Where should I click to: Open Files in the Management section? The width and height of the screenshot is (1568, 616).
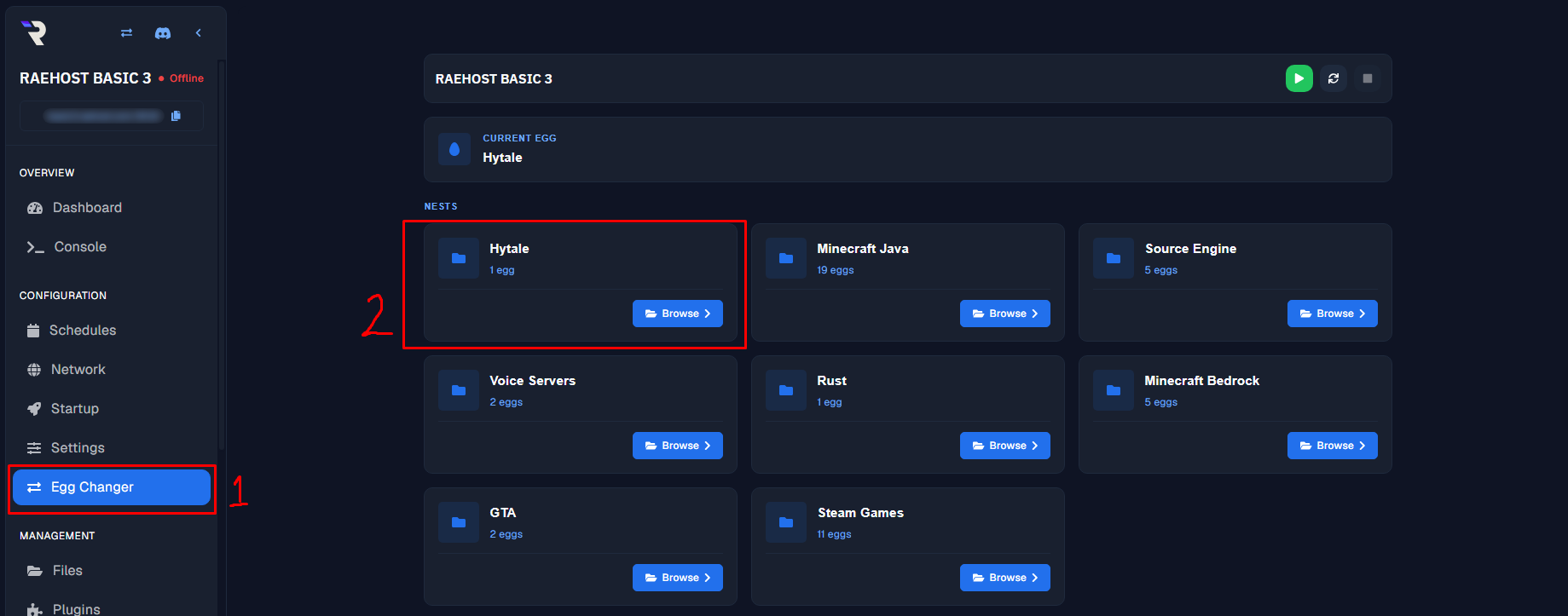tap(112, 571)
